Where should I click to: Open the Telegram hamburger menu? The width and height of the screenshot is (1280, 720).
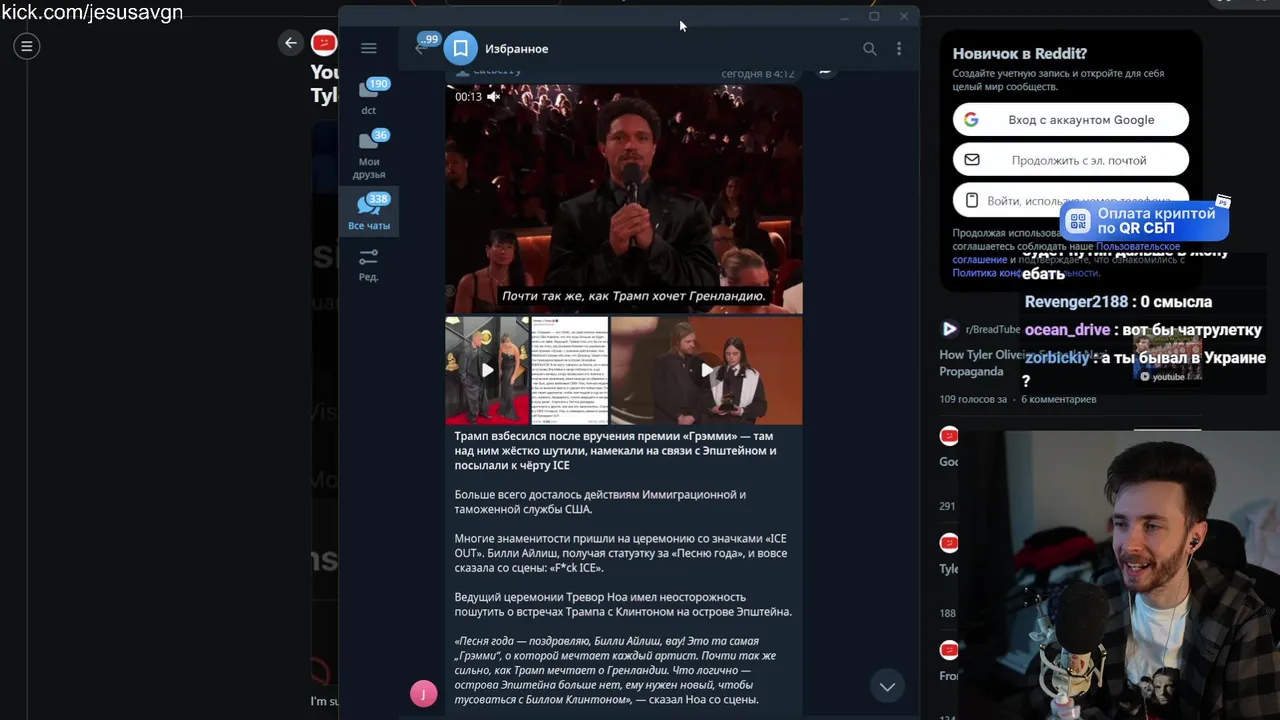tap(368, 48)
